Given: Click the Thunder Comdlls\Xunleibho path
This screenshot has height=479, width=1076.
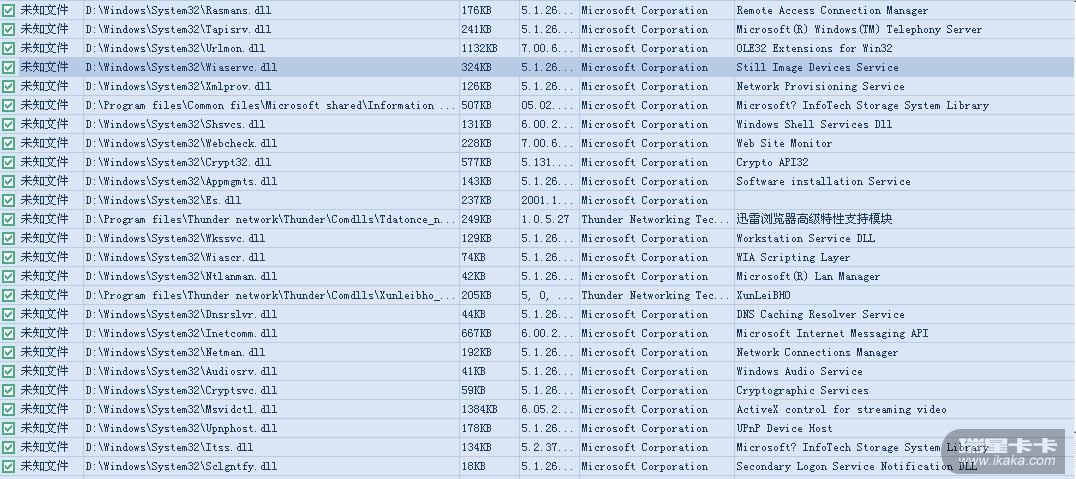Looking at the screenshot, I should click(271, 295).
